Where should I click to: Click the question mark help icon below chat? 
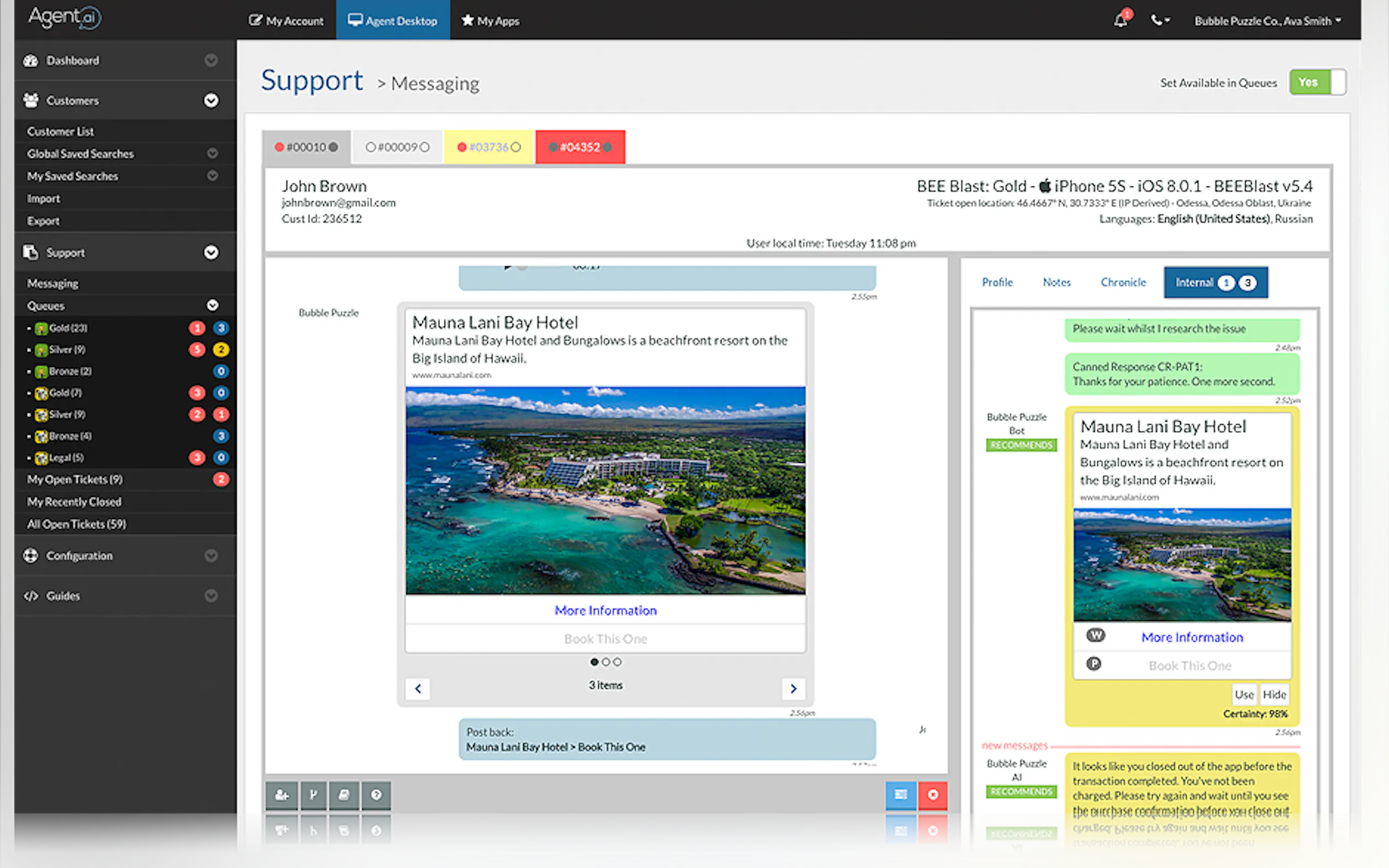pos(376,795)
